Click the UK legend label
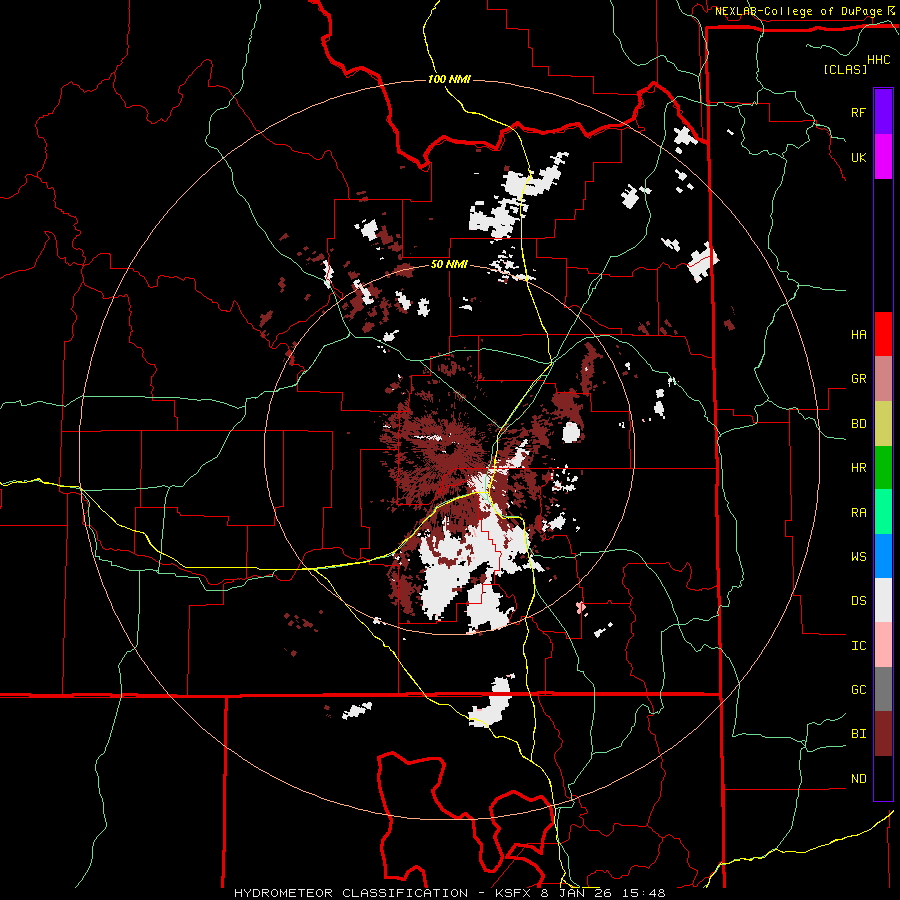 pyautogui.click(x=858, y=157)
